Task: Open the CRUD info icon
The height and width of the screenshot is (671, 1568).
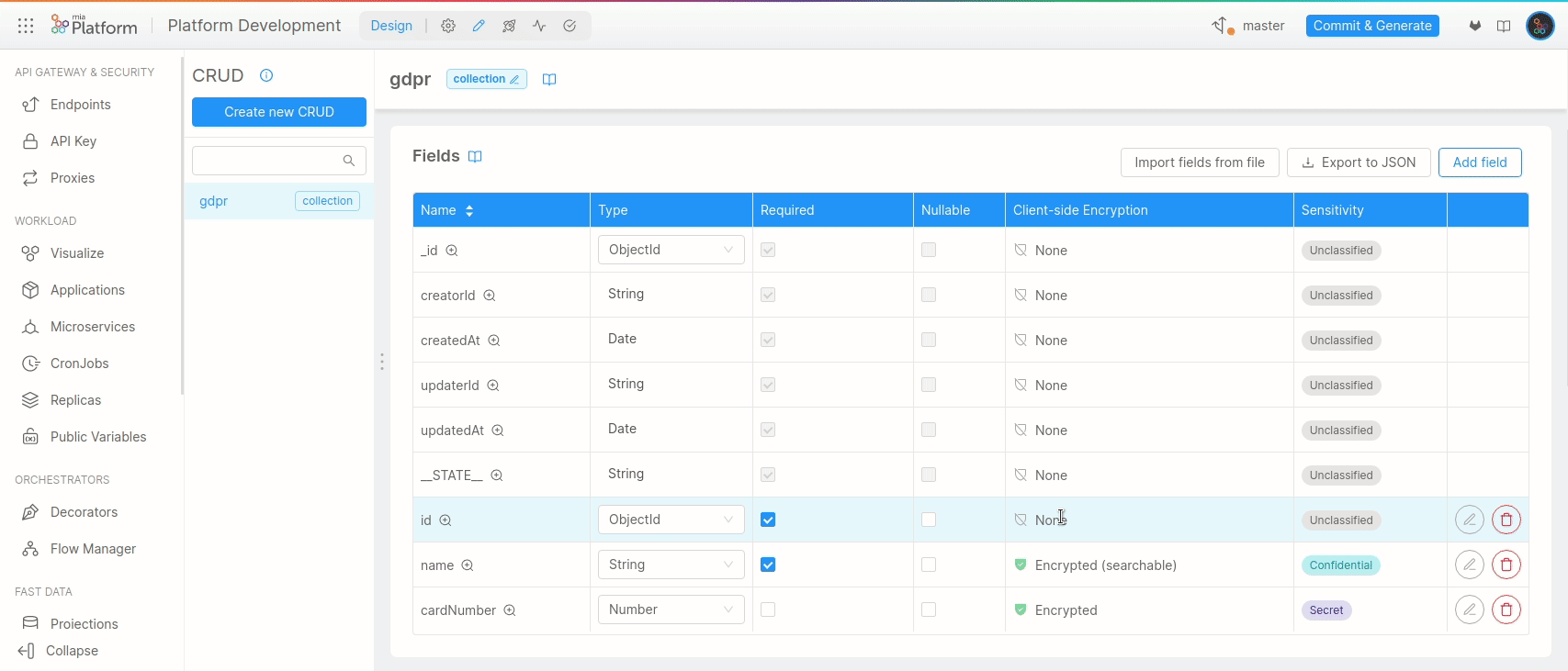Action: [266, 75]
